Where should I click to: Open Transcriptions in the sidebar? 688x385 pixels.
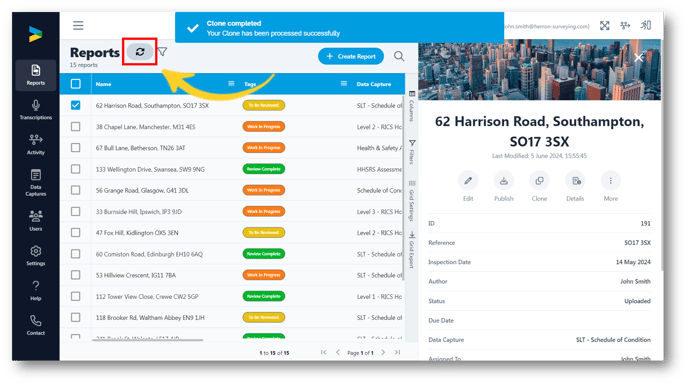point(36,110)
